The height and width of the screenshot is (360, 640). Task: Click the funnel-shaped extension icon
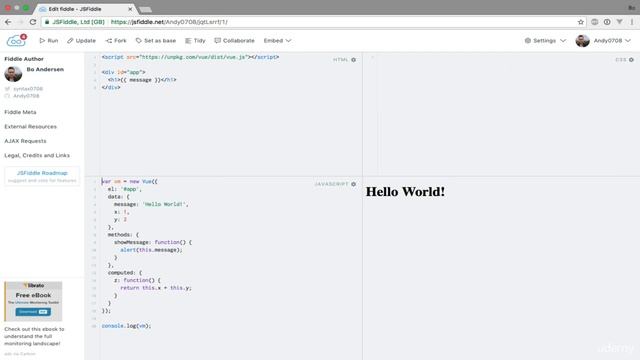pos(620,22)
